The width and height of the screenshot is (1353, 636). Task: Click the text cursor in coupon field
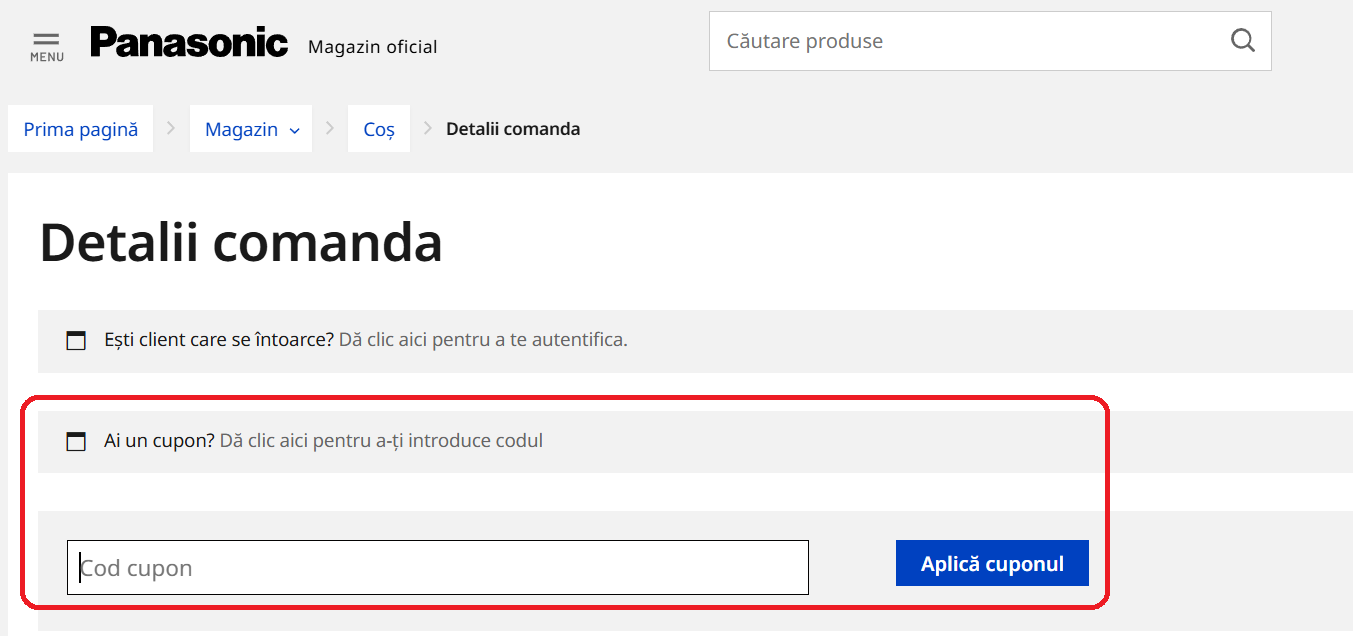pyautogui.click(x=81, y=567)
